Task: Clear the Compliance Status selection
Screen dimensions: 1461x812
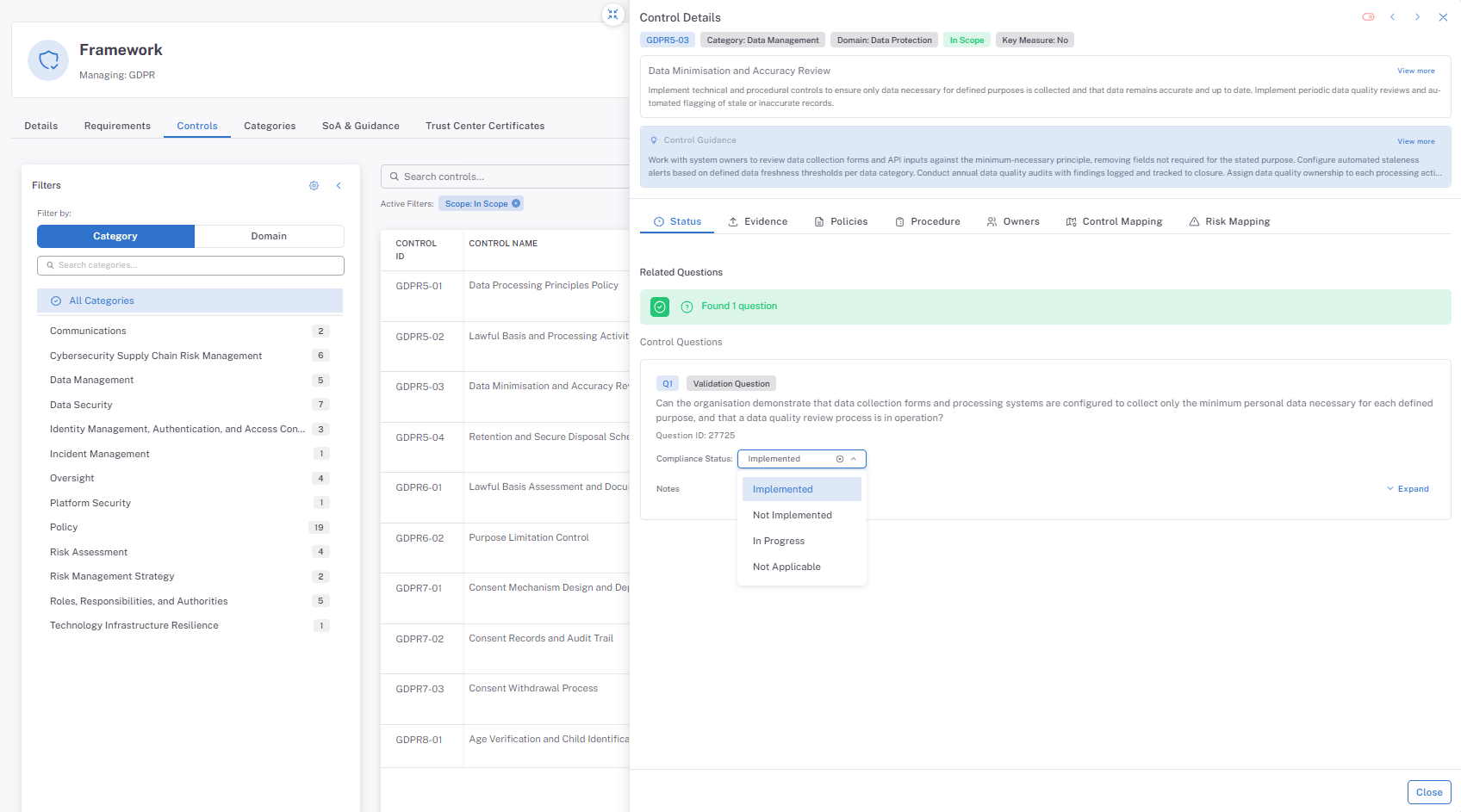Action: point(840,459)
